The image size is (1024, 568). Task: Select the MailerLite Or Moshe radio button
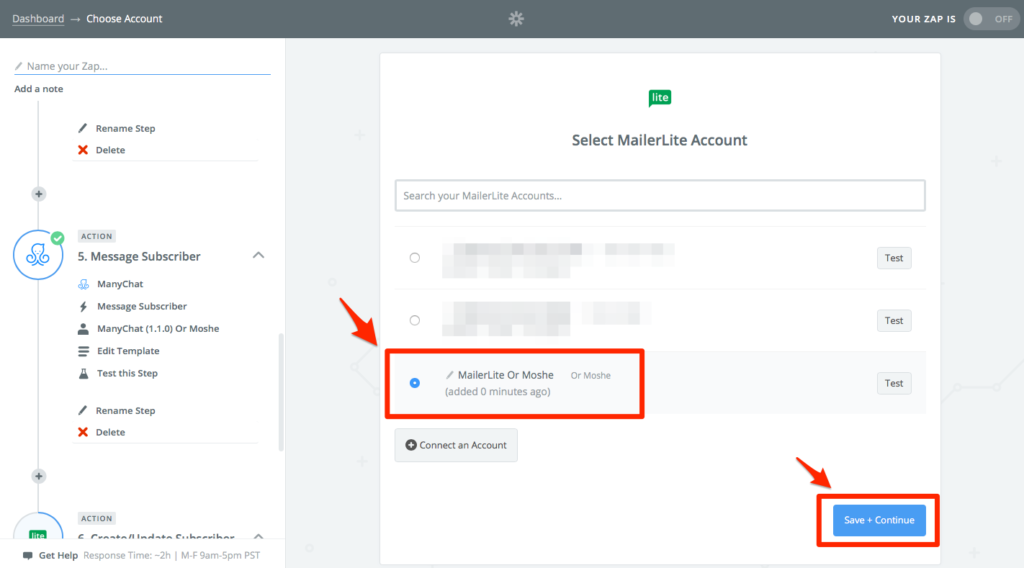[x=415, y=383]
